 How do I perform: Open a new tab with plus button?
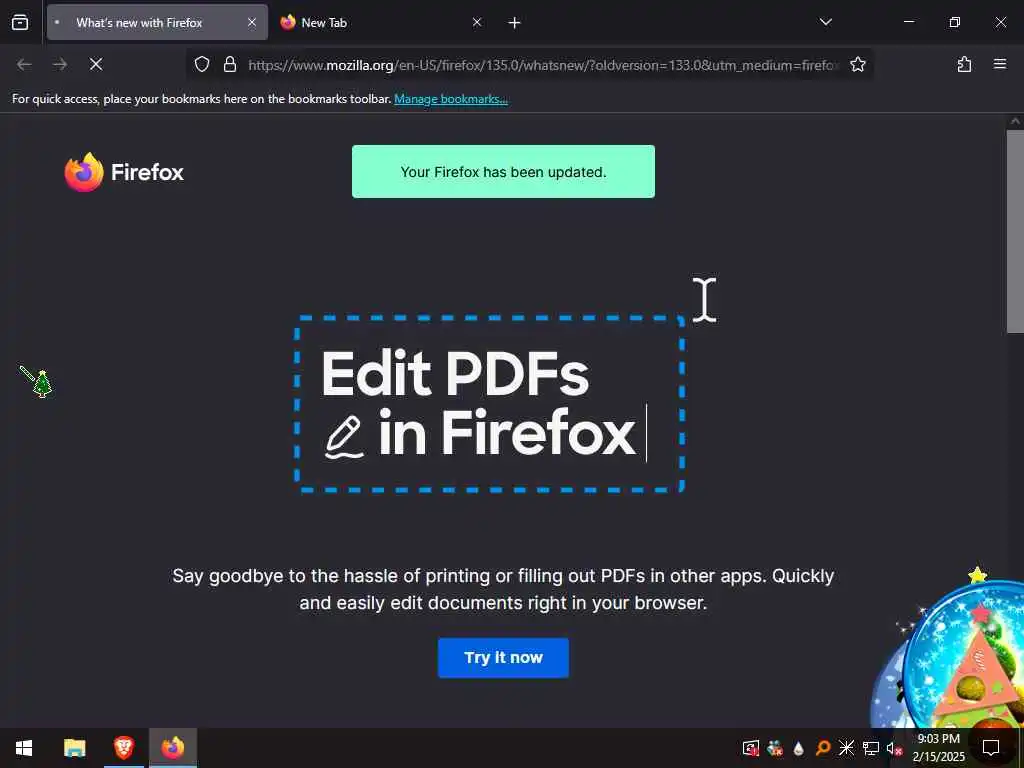click(x=515, y=23)
